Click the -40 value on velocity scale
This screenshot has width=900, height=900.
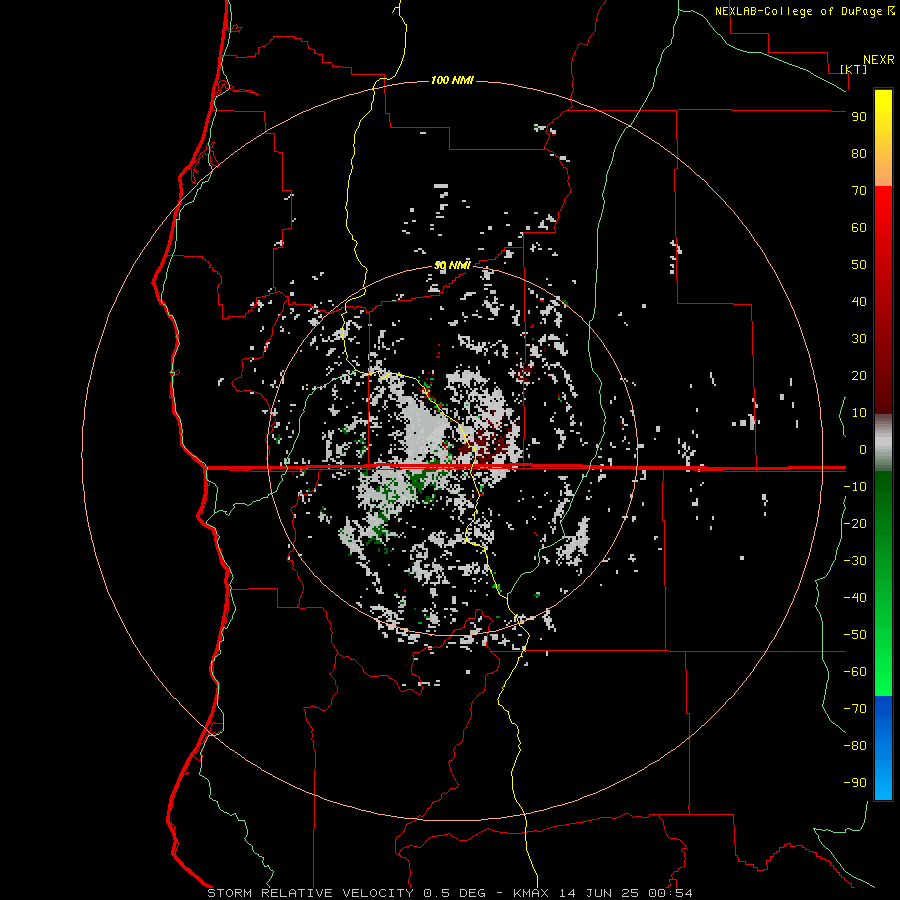coord(855,598)
